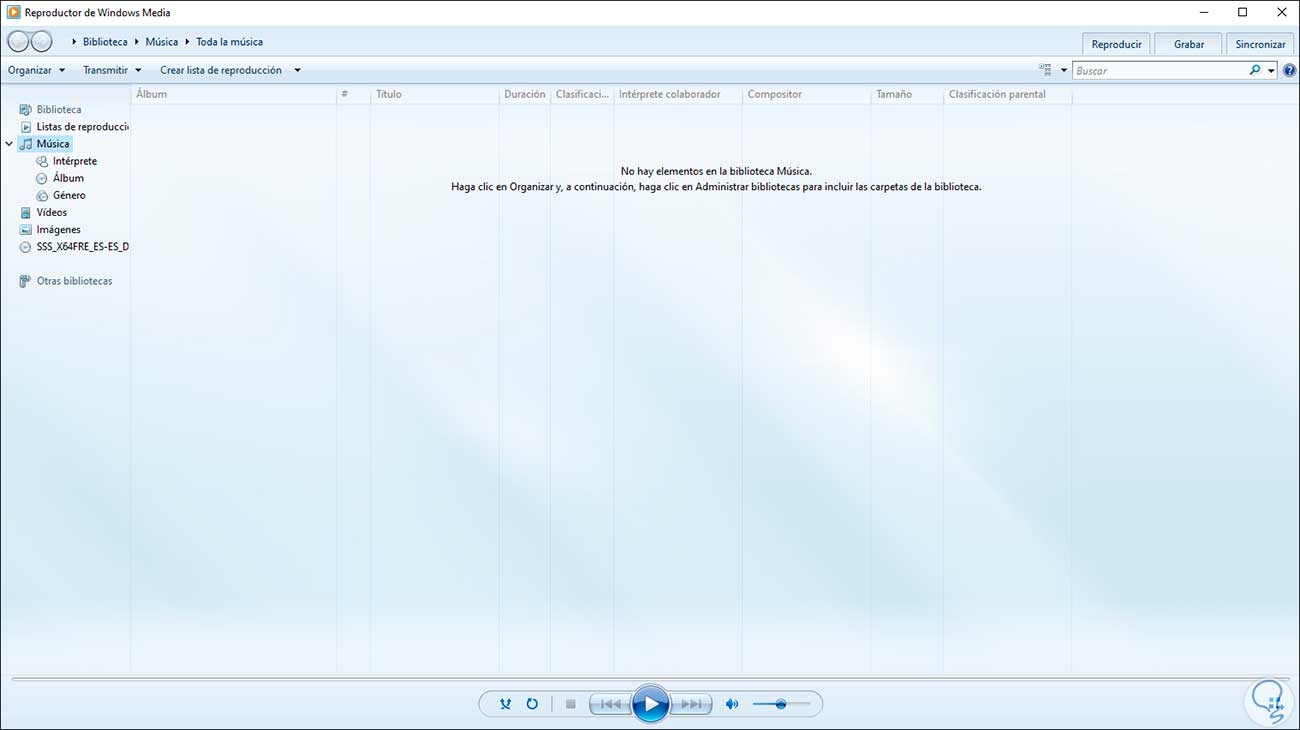Viewport: 1300px width, 730px height.
Task: Adjust the volume slider
Action: tap(781, 704)
